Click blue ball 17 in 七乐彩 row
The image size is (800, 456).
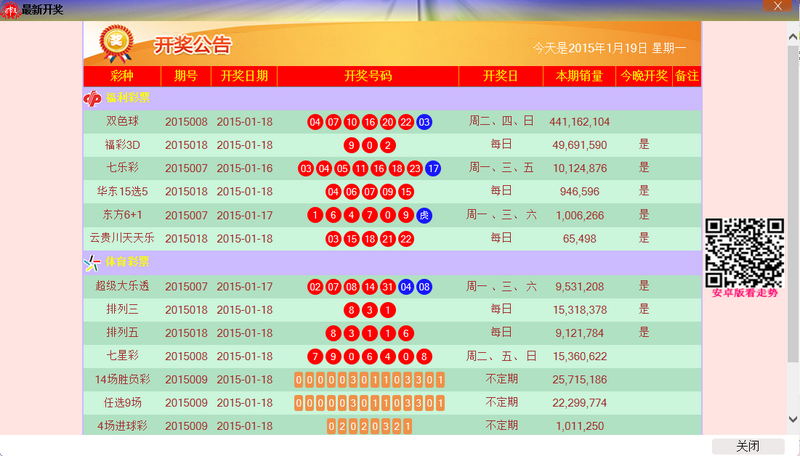(433, 168)
